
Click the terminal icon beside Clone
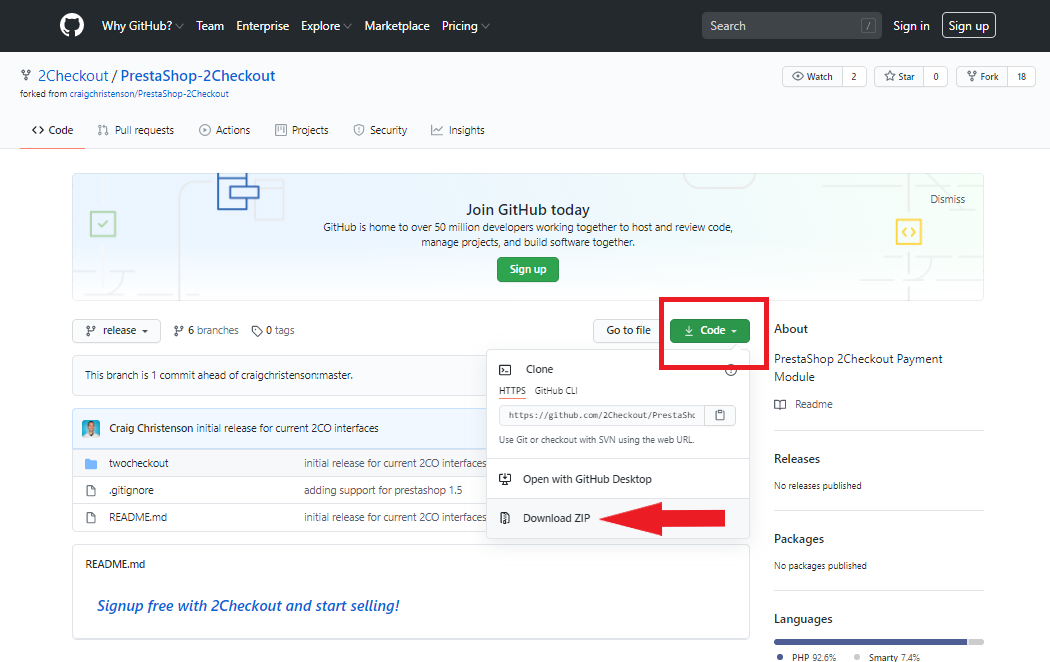[x=506, y=369]
